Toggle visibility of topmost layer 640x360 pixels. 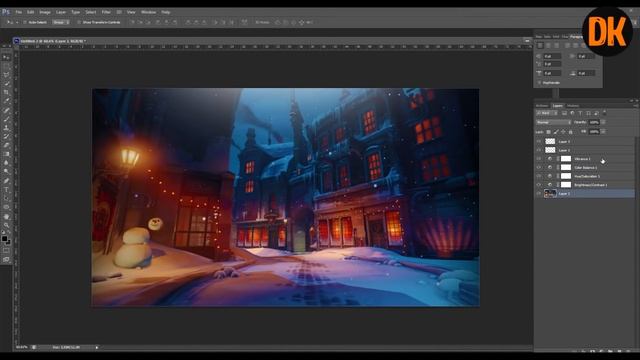539,141
